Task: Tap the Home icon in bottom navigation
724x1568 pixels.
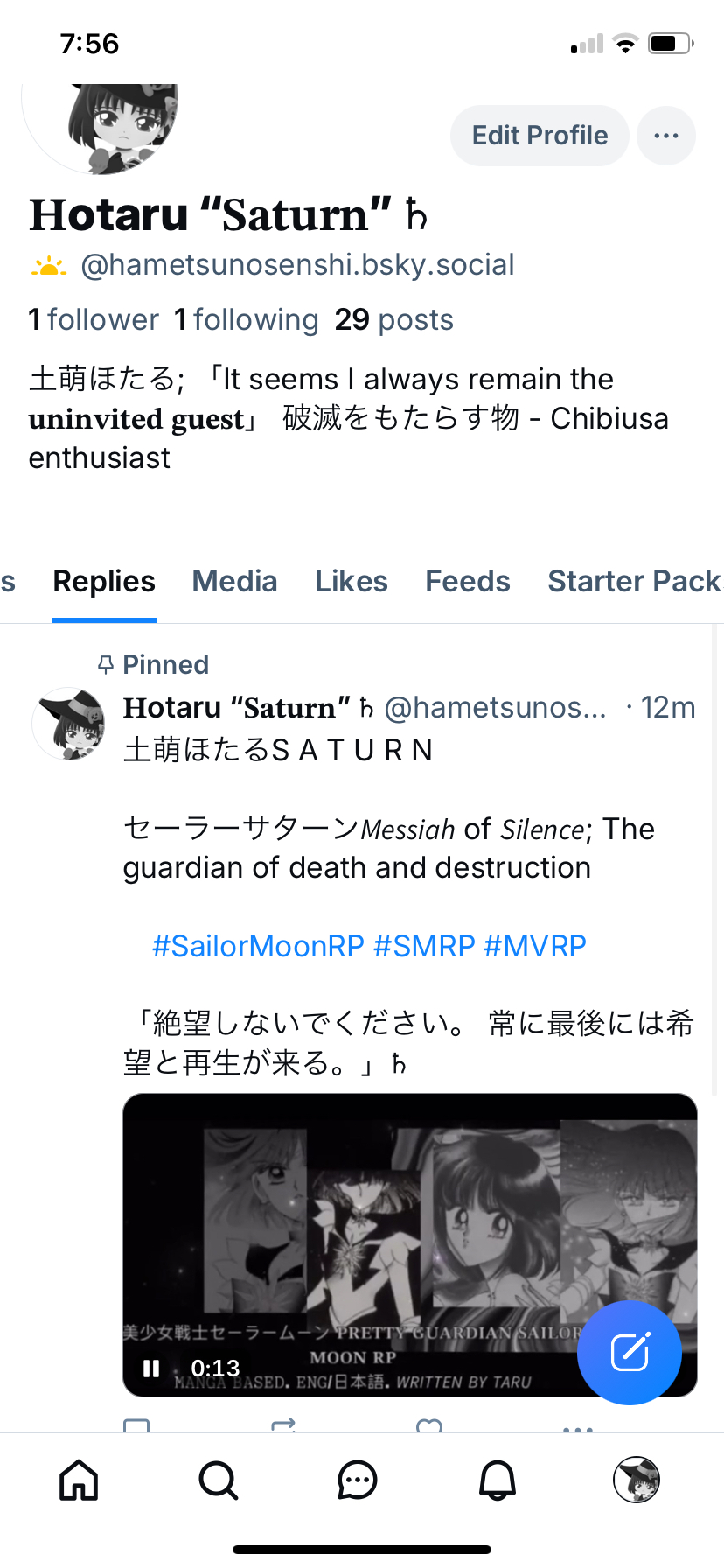Action: [79, 1480]
